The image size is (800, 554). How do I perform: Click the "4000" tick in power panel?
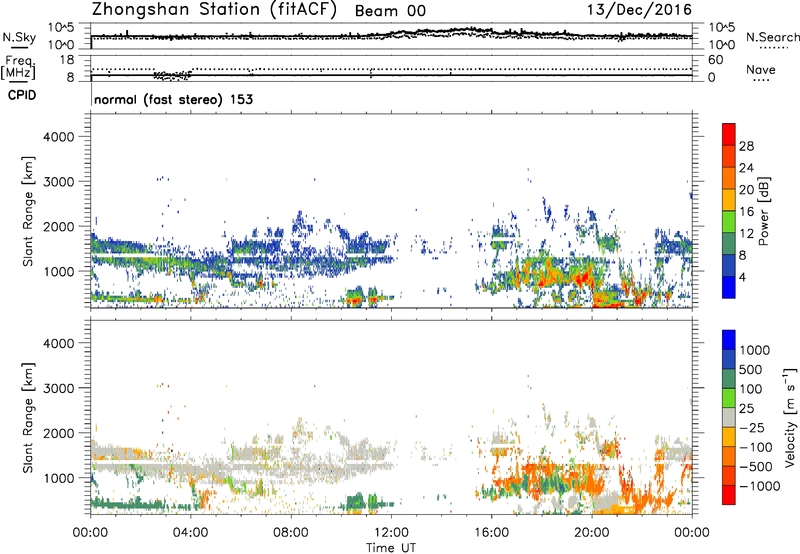pos(58,137)
